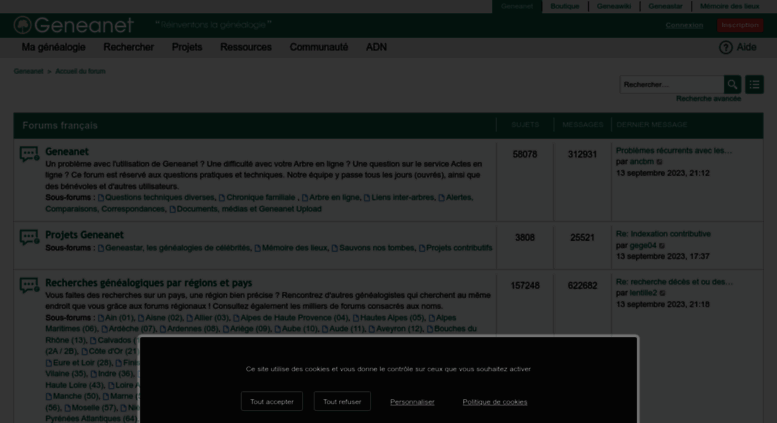The width and height of the screenshot is (777, 423).
Task: Switch to the Boutique top tab
Action: pyautogui.click(x=564, y=6)
